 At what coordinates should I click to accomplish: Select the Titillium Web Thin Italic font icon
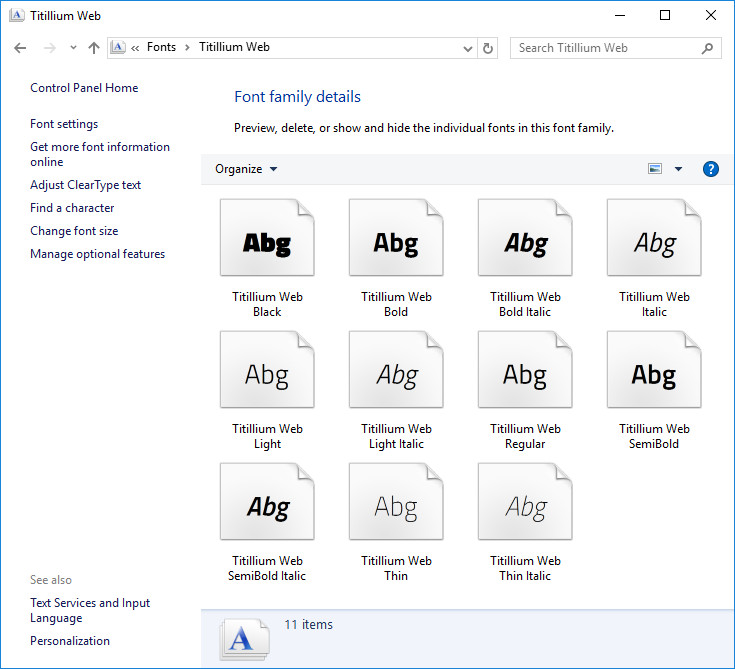point(525,502)
